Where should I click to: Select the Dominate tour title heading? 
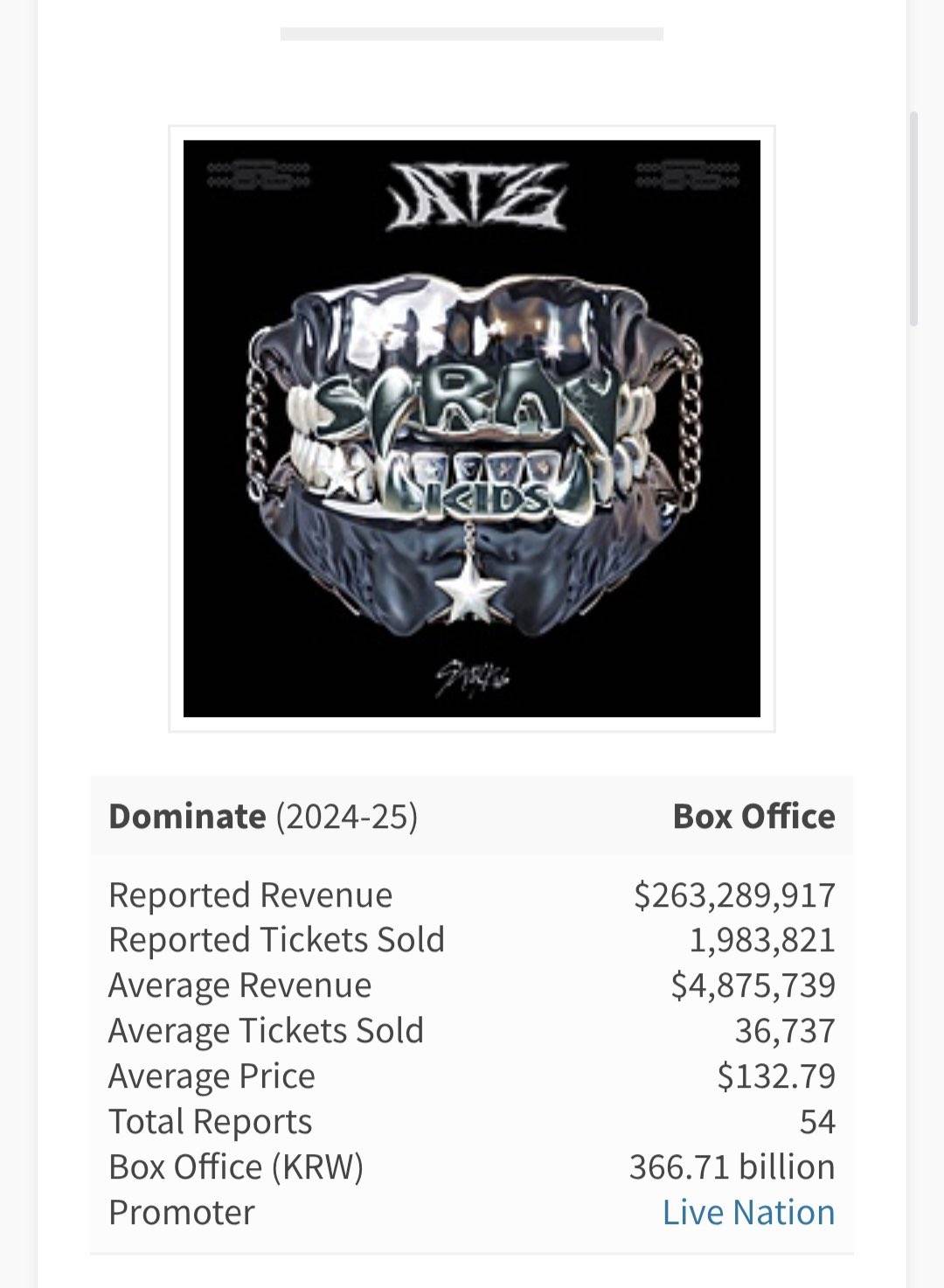(187, 816)
